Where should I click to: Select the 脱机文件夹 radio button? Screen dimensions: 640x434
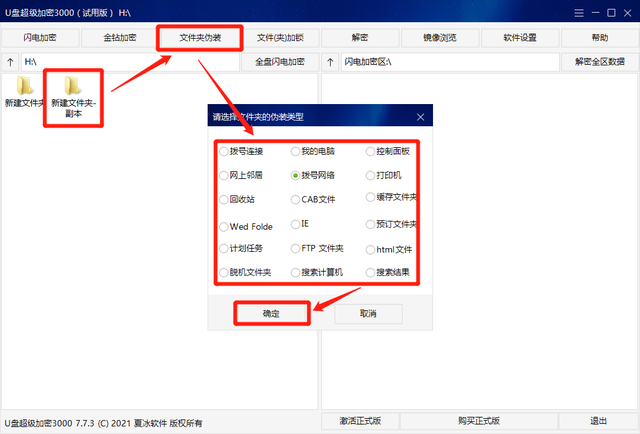[x=224, y=272]
